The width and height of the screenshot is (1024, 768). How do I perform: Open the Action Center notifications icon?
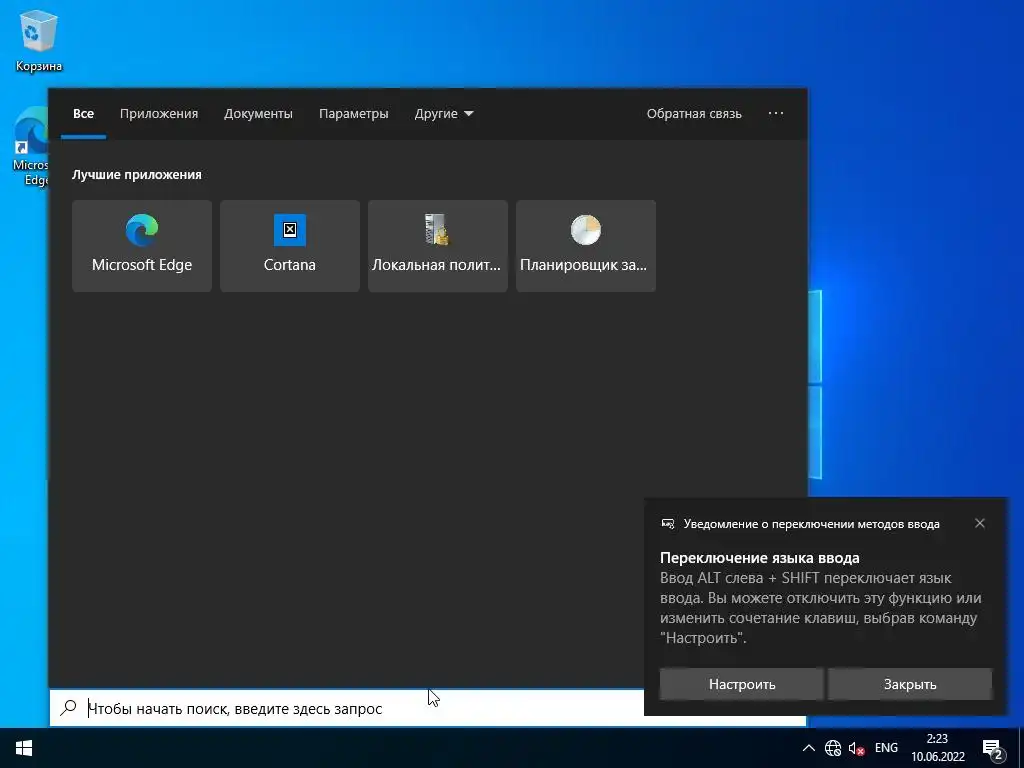coord(992,748)
